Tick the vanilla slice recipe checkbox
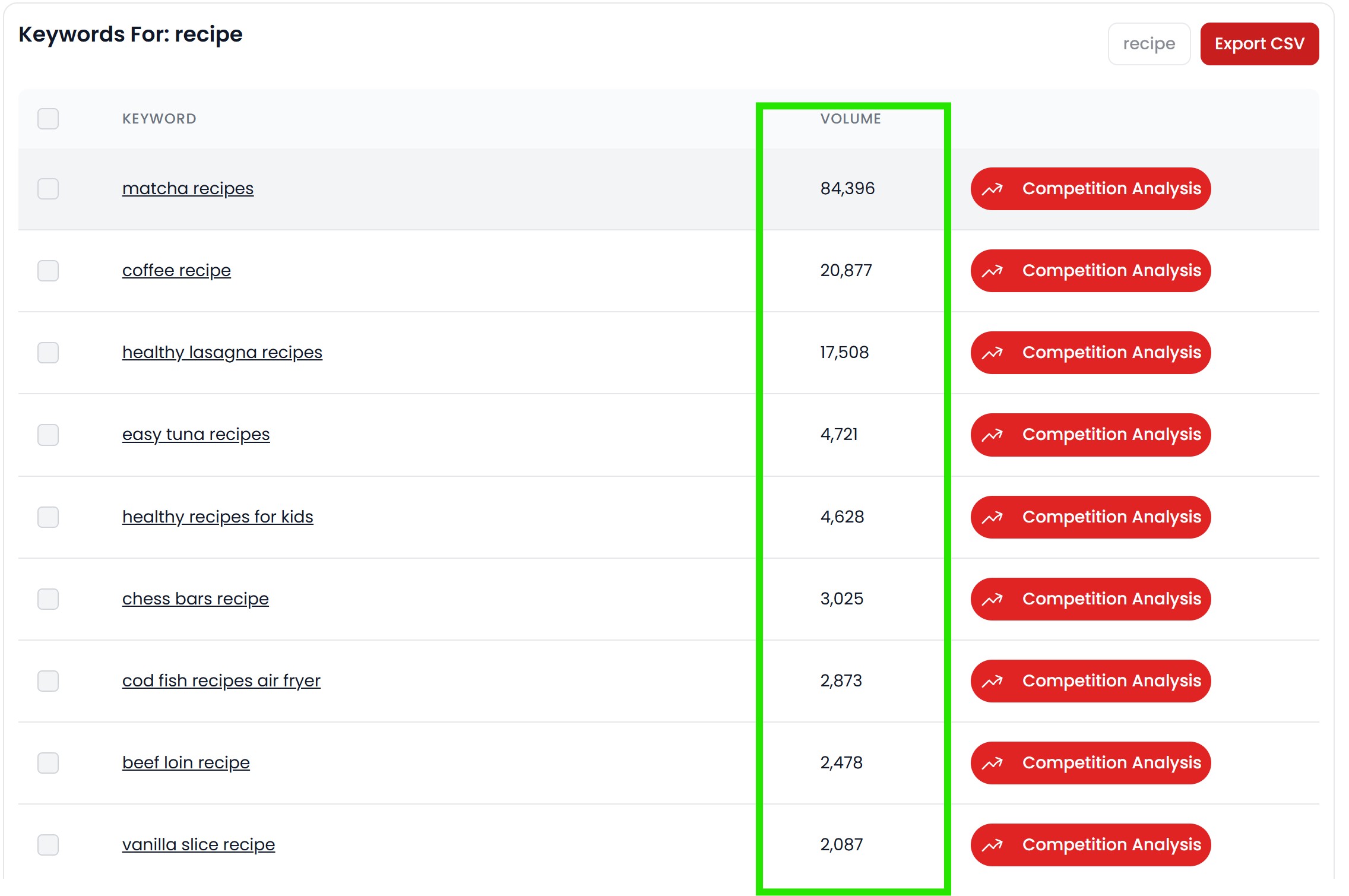Image resolution: width=1349 pixels, height=896 pixels. pos(48,845)
